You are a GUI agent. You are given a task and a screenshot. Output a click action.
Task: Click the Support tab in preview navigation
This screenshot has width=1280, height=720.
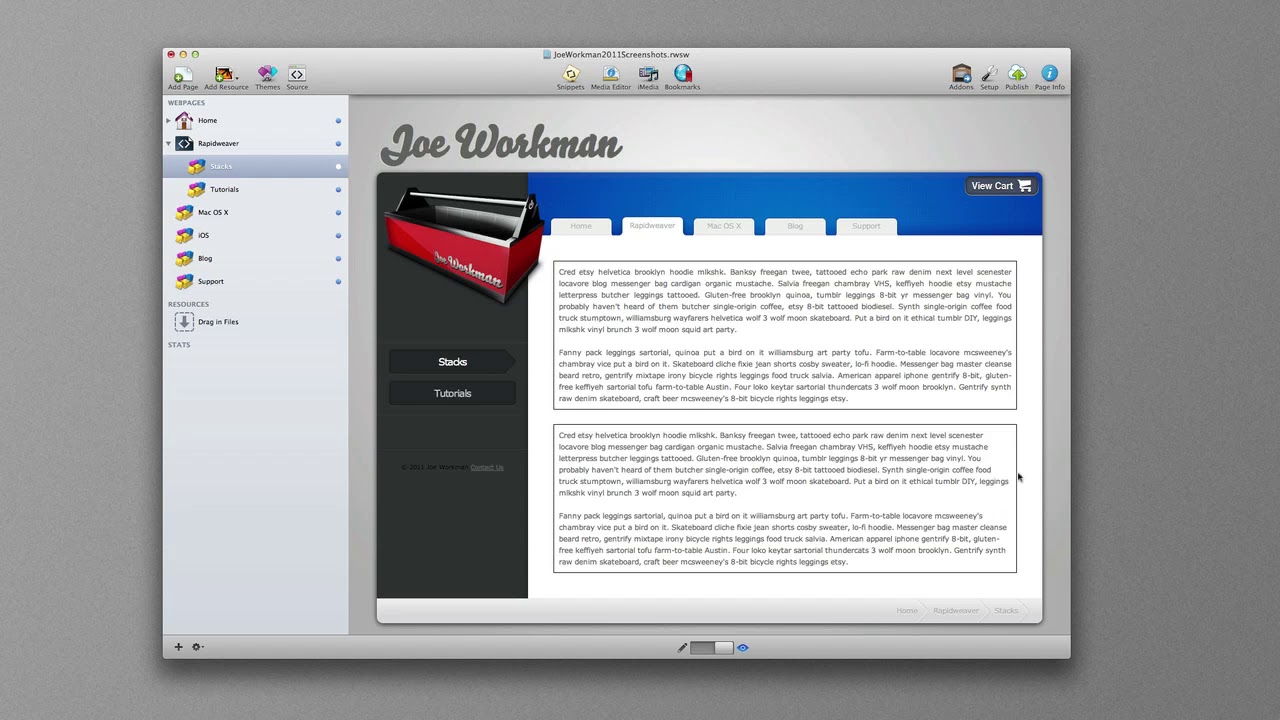coord(866,226)
